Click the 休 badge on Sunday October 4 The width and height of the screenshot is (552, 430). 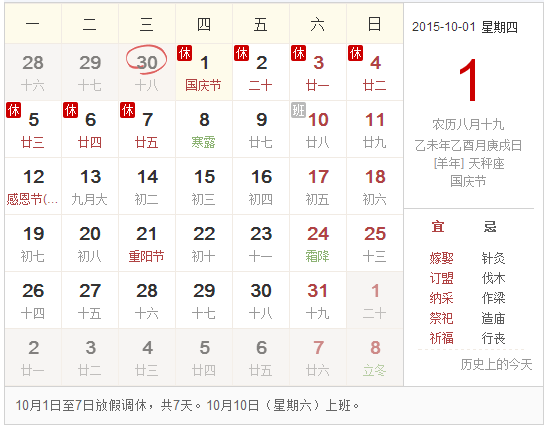click(356, 53)
